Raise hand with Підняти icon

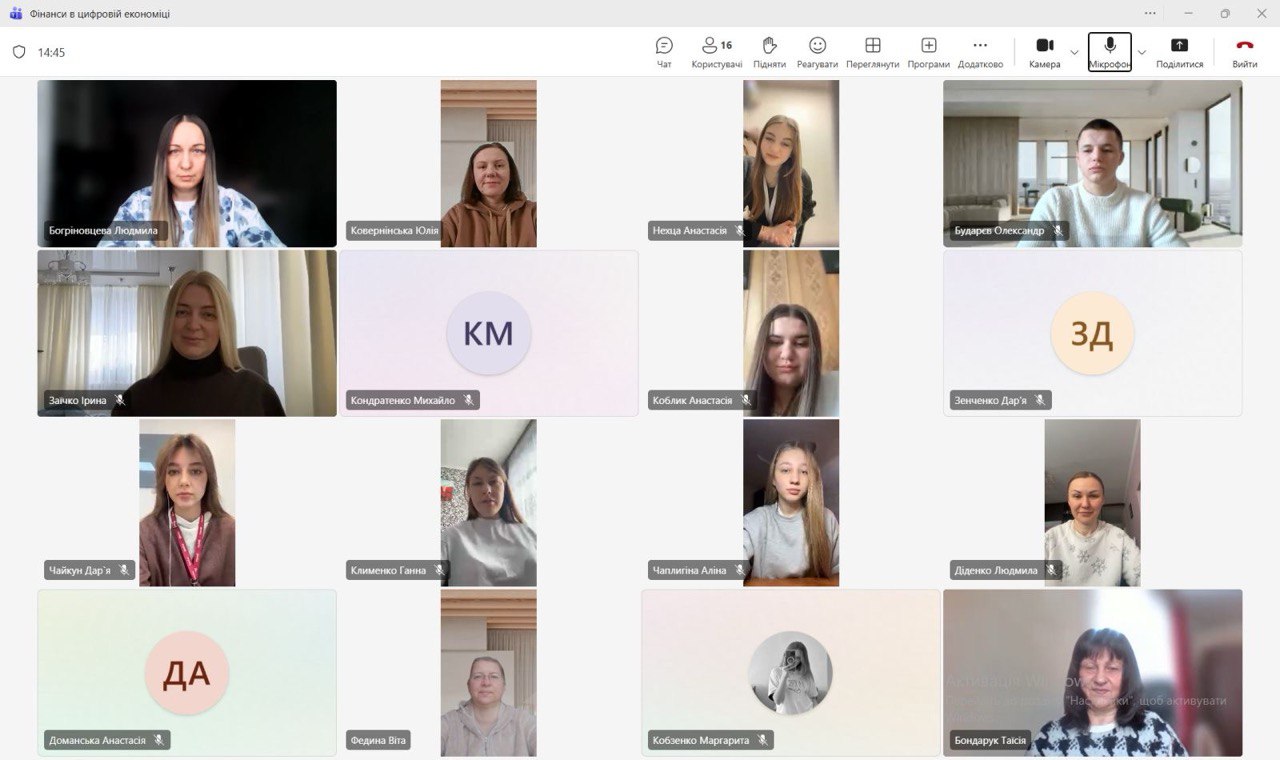click(x=769, y=52)
